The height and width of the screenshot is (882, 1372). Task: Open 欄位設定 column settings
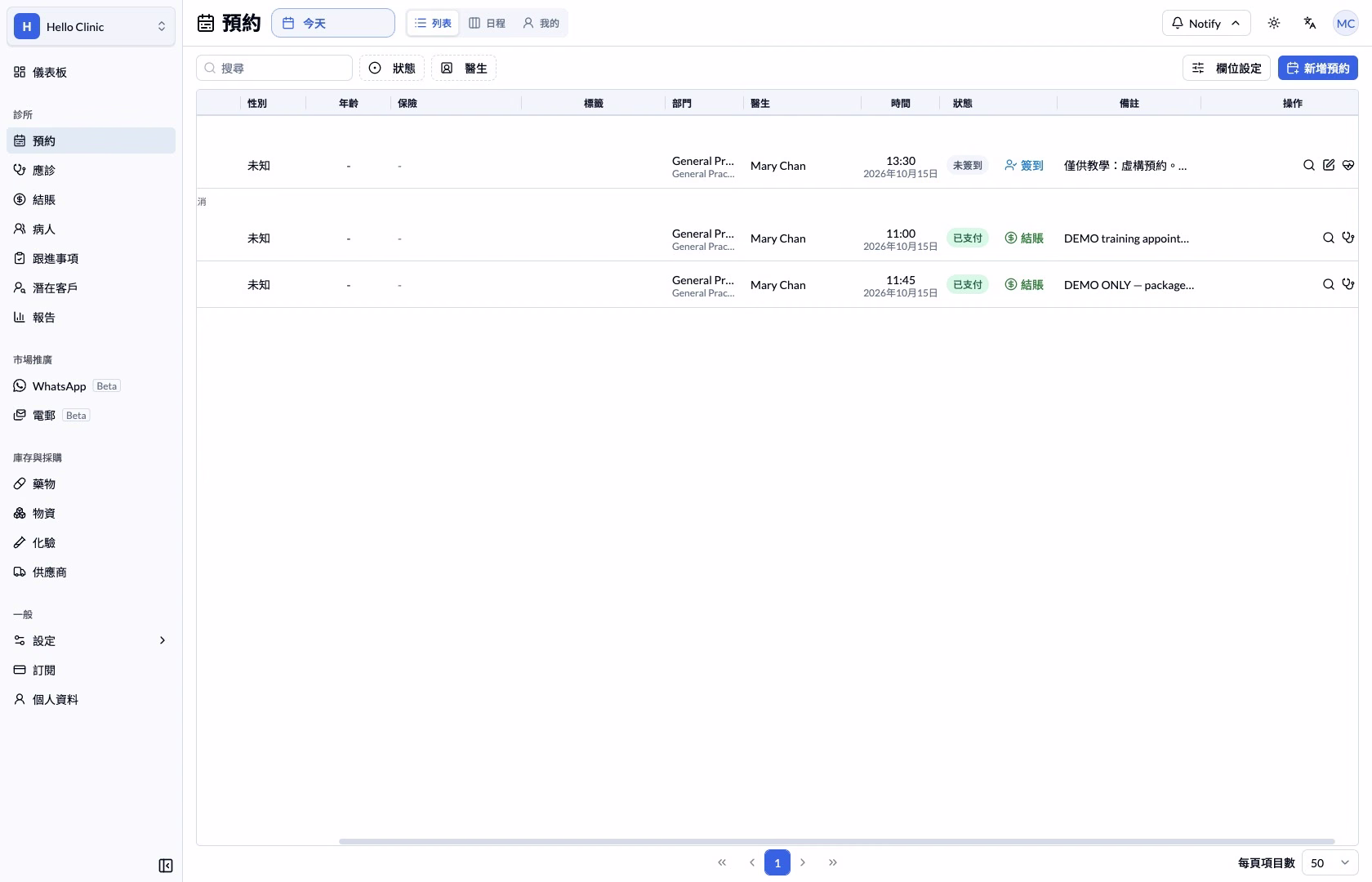(1227, 68)
